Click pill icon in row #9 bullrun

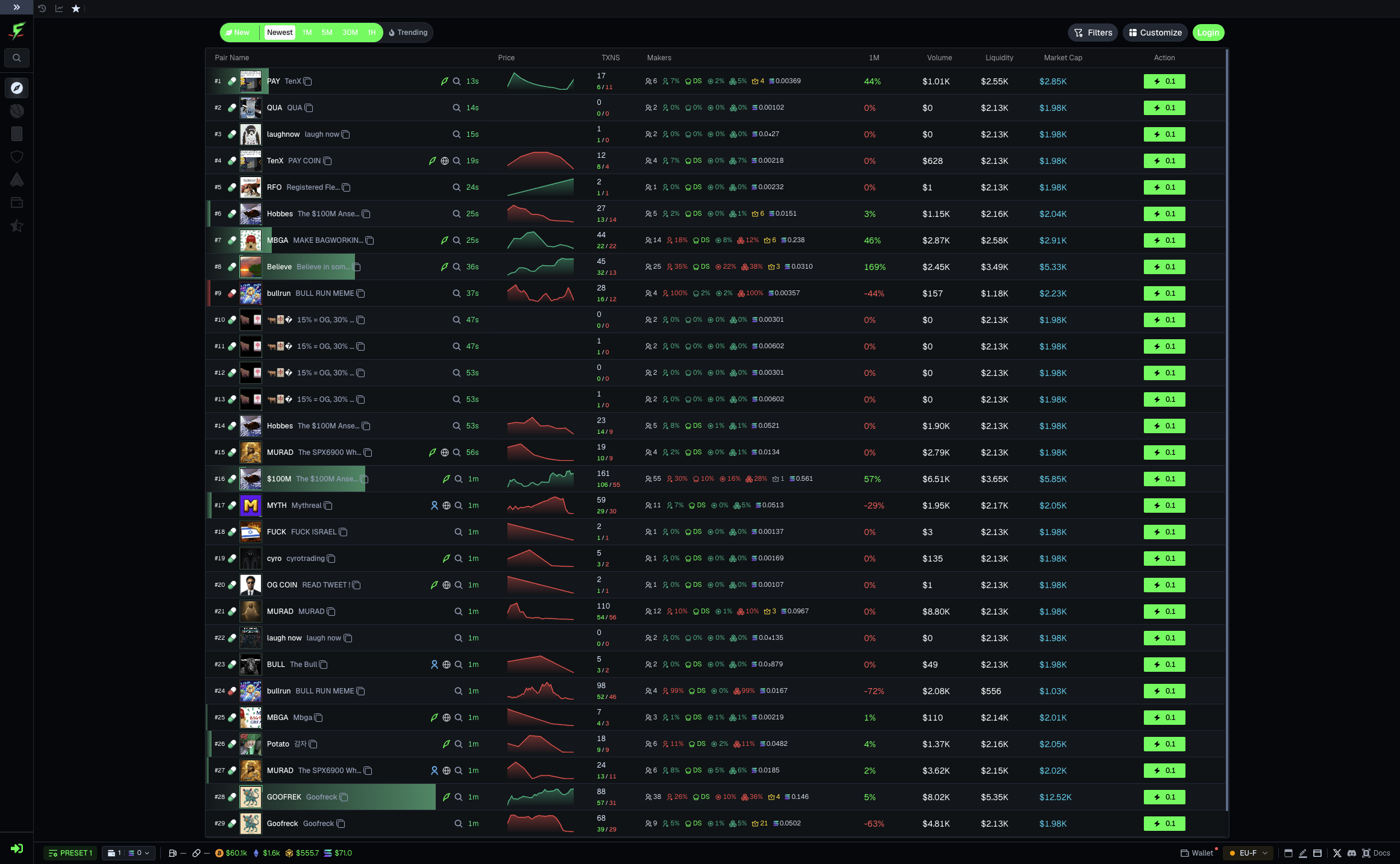click(x=232, y=293)
